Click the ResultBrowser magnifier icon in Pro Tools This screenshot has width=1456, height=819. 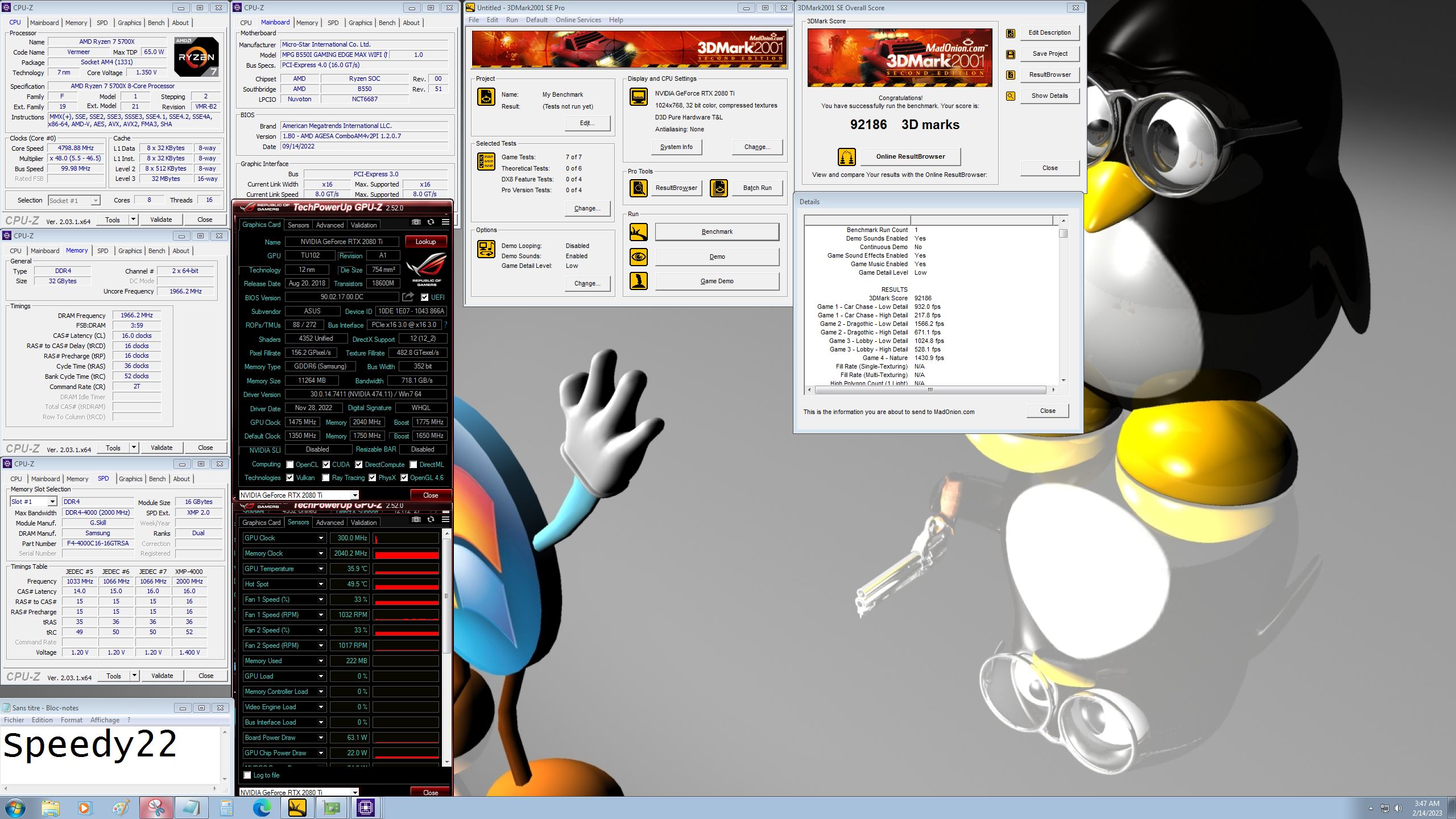coord(638,188)
